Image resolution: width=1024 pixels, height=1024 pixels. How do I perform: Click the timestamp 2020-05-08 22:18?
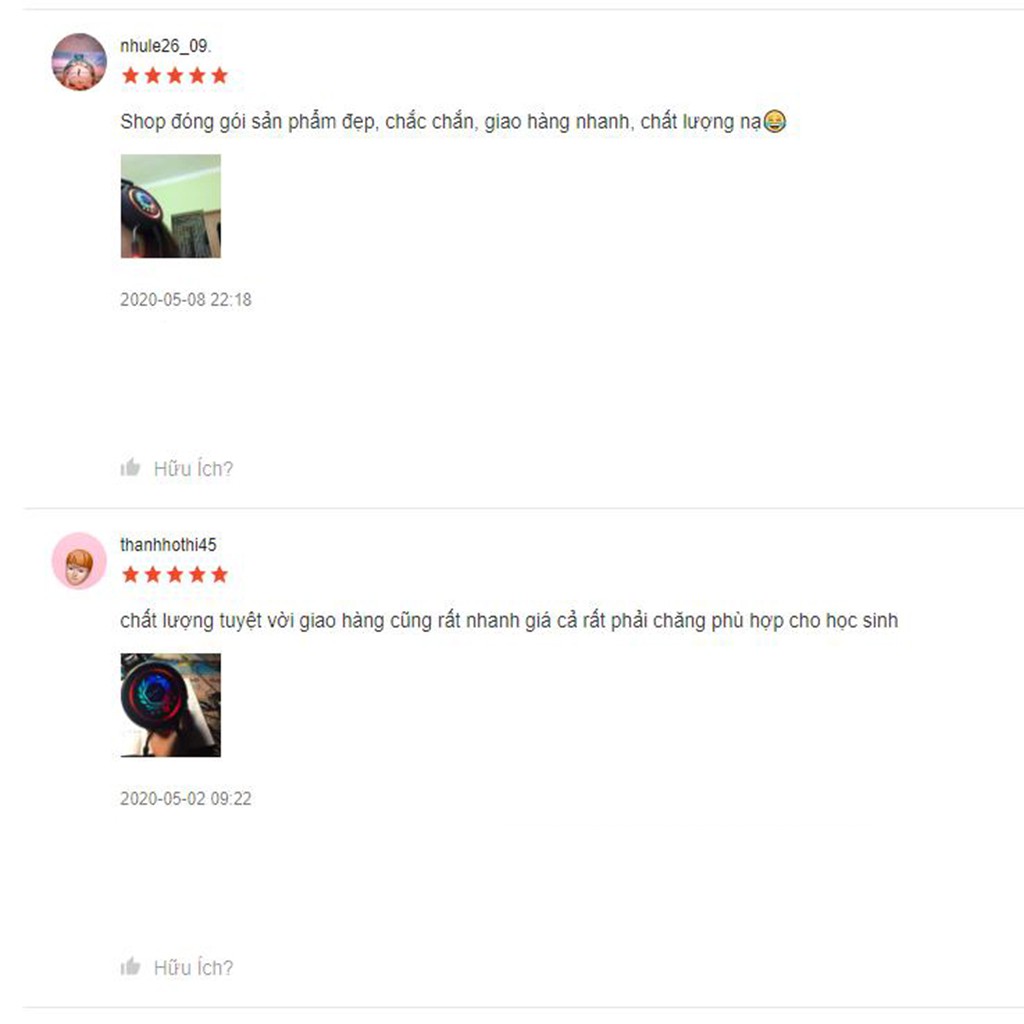185,300
